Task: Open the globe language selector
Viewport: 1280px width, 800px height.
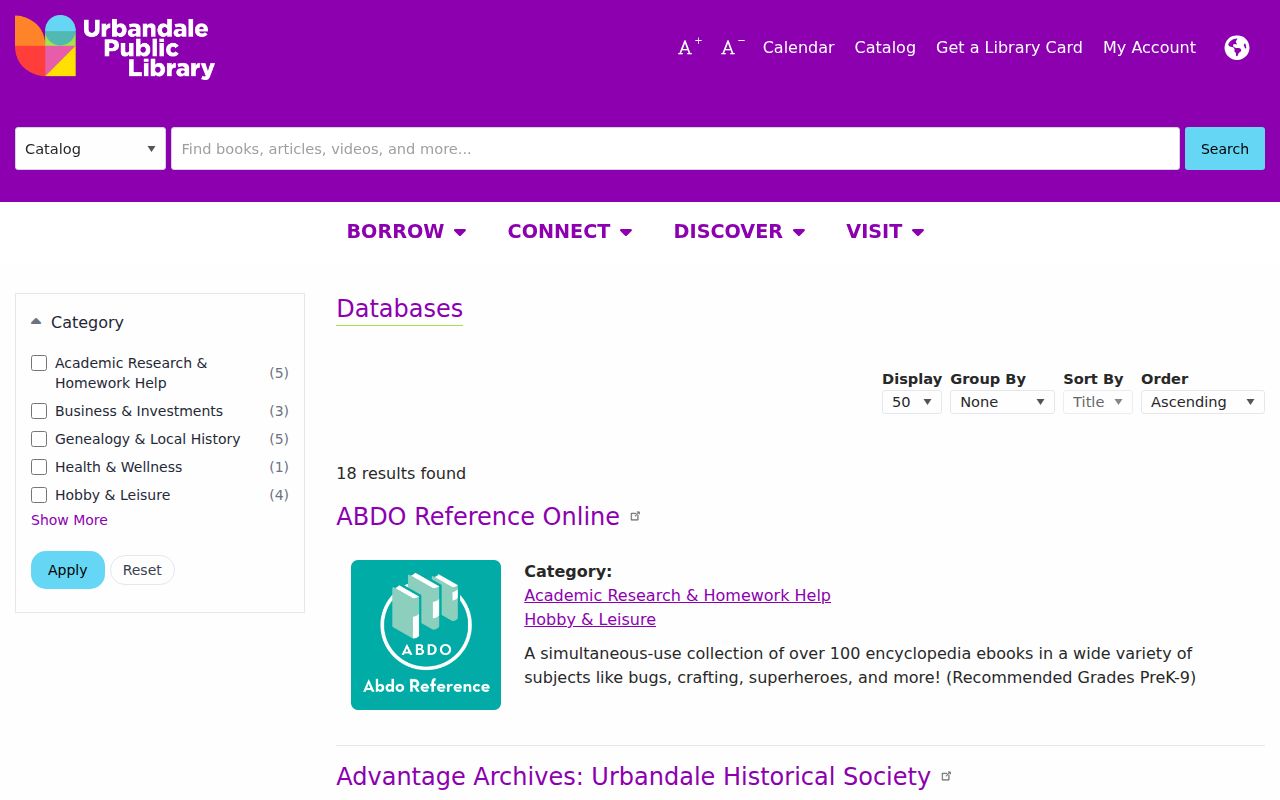Action: point(1237,47)
